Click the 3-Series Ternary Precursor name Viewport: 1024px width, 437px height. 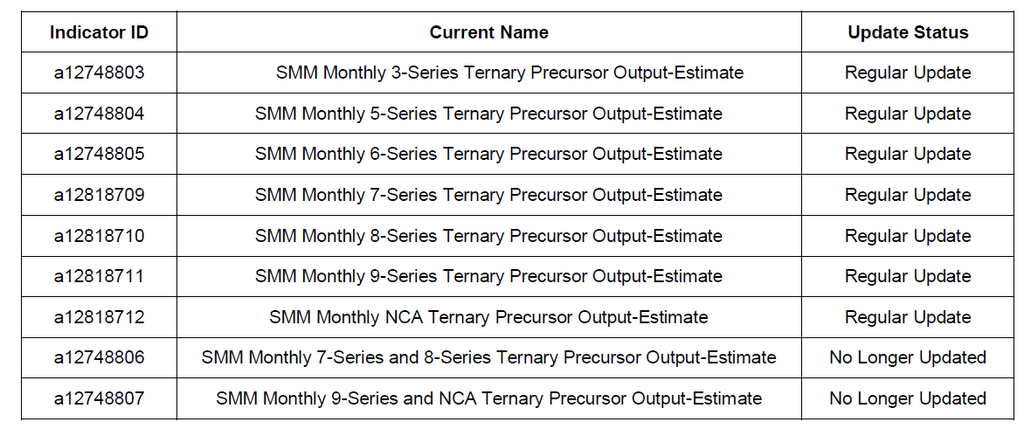pyautogui.click(x=510, y=73)
